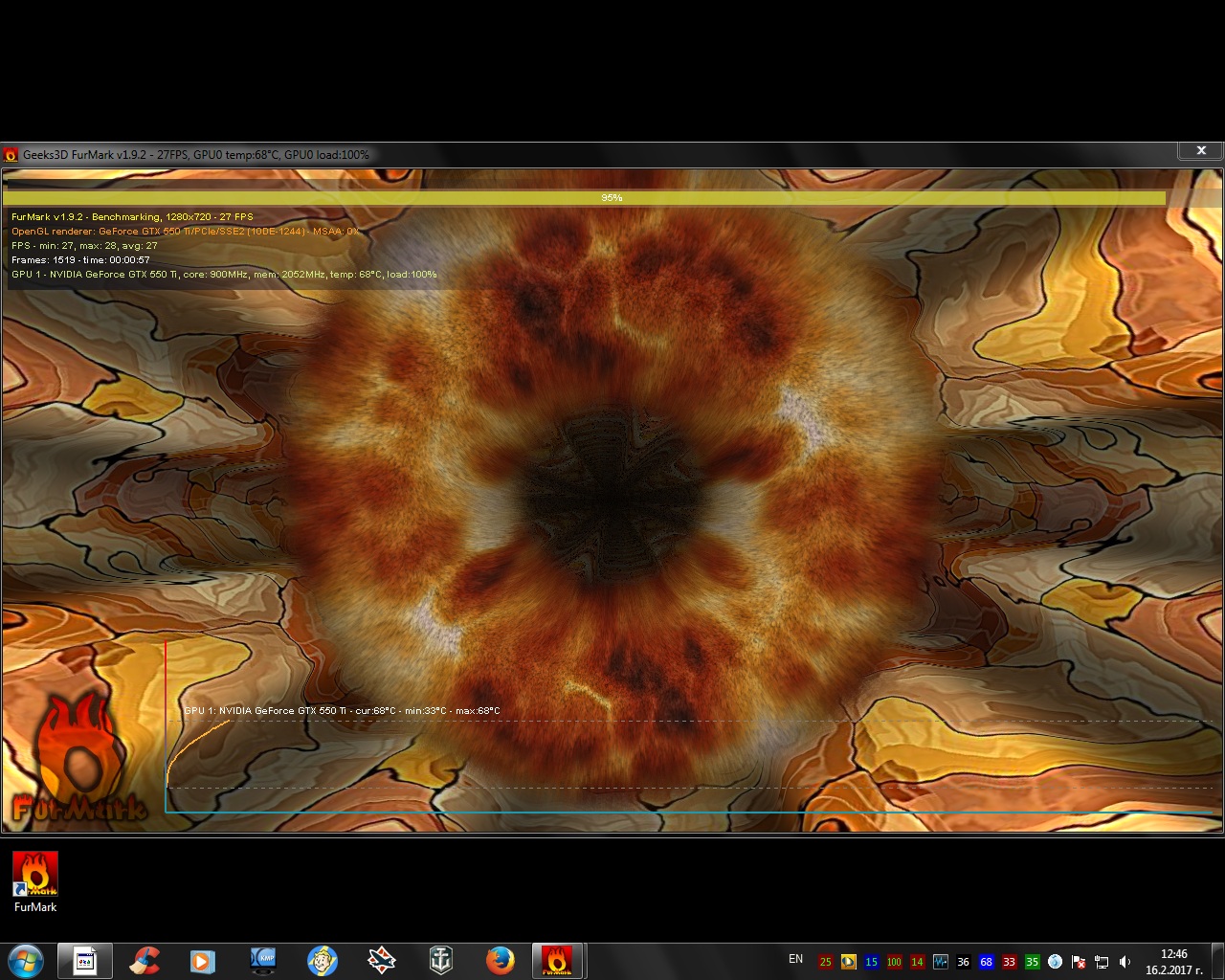Image resolution: width=1225 pixels, height=980 pixels.
Task: Open Action Center flag tray icon
Action: coord(1079,962)
